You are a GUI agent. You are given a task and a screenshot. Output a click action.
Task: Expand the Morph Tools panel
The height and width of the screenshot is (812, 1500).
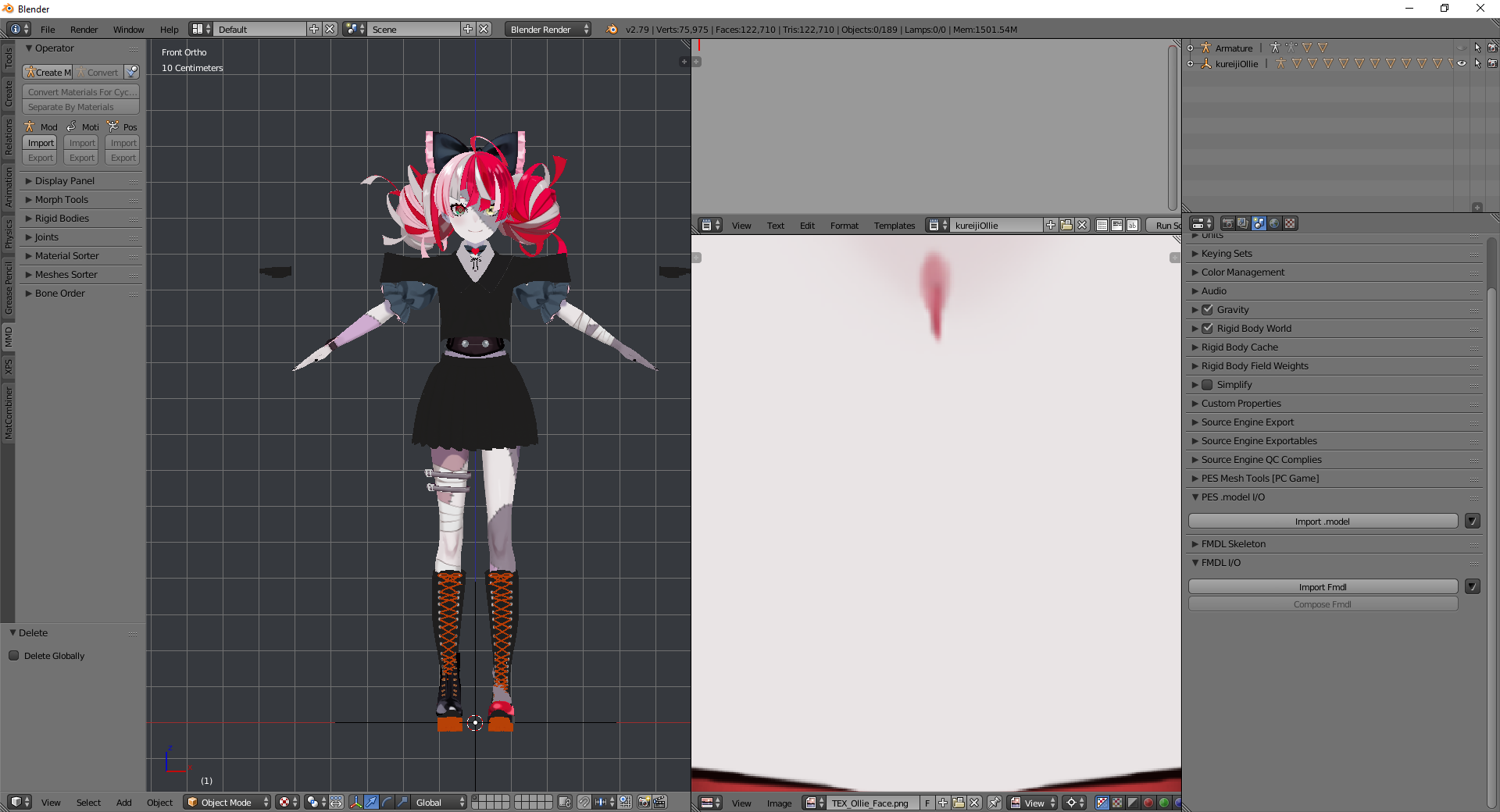(62, 200)
